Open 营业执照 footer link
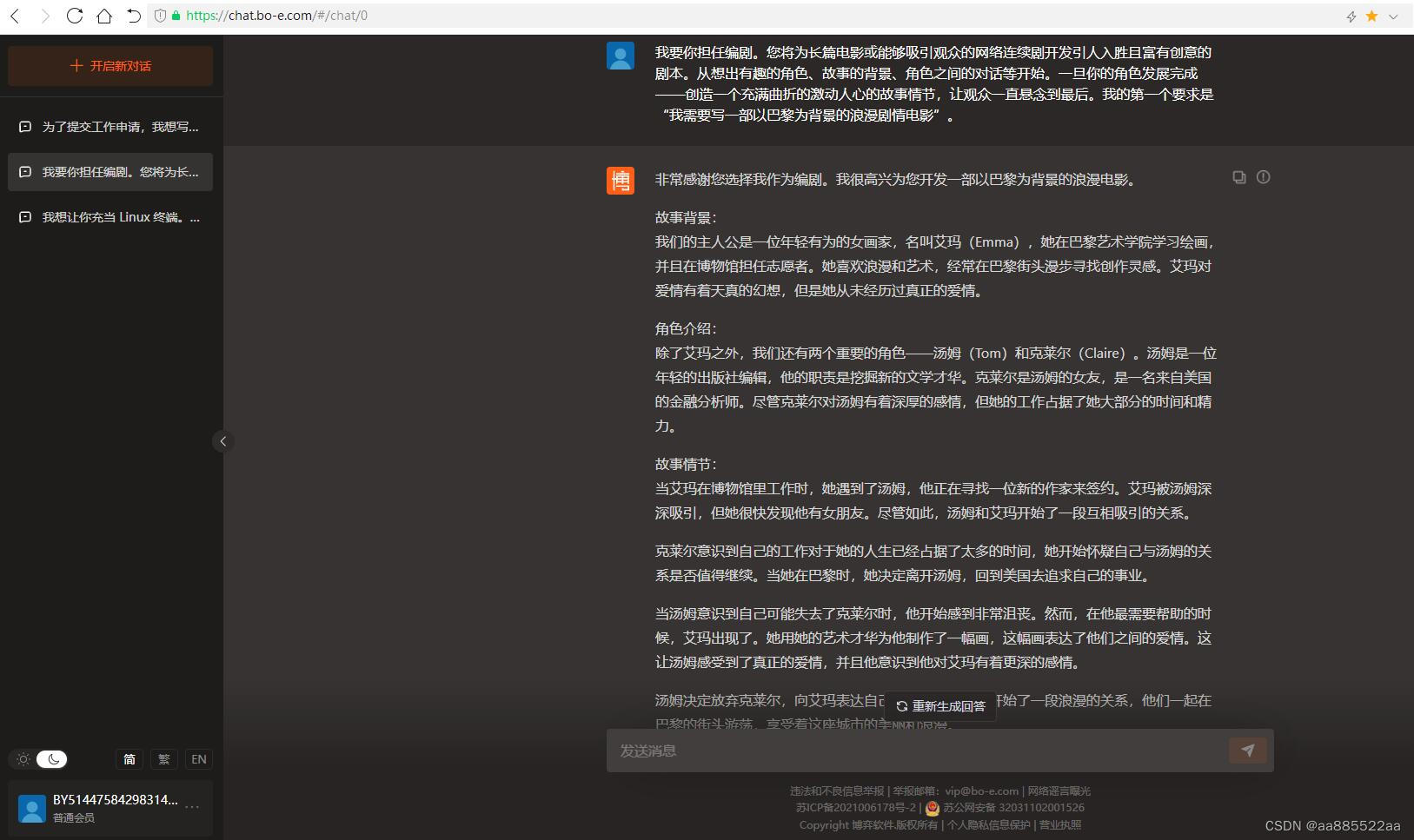 pos(1060,825)
